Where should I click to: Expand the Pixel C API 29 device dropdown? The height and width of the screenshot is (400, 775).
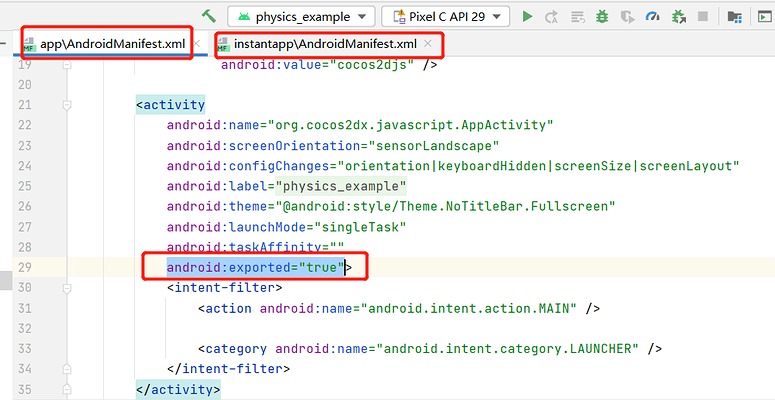pos(447,17)
